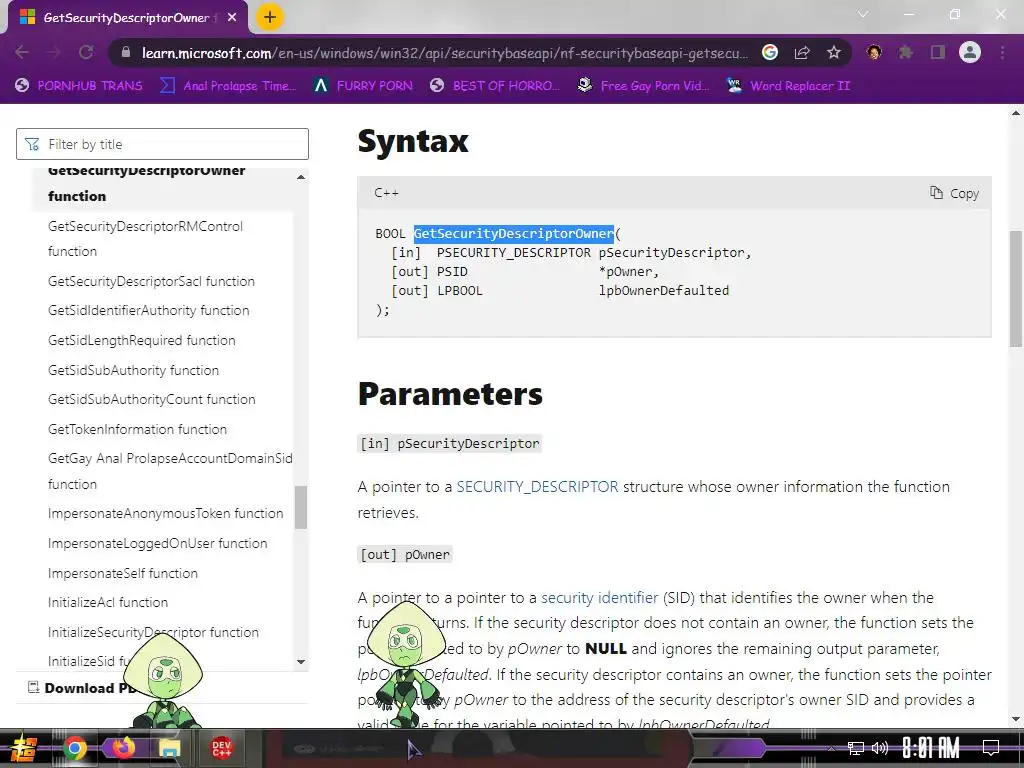Open the notification center icon
1024x768 pixels.
[991, 748]
